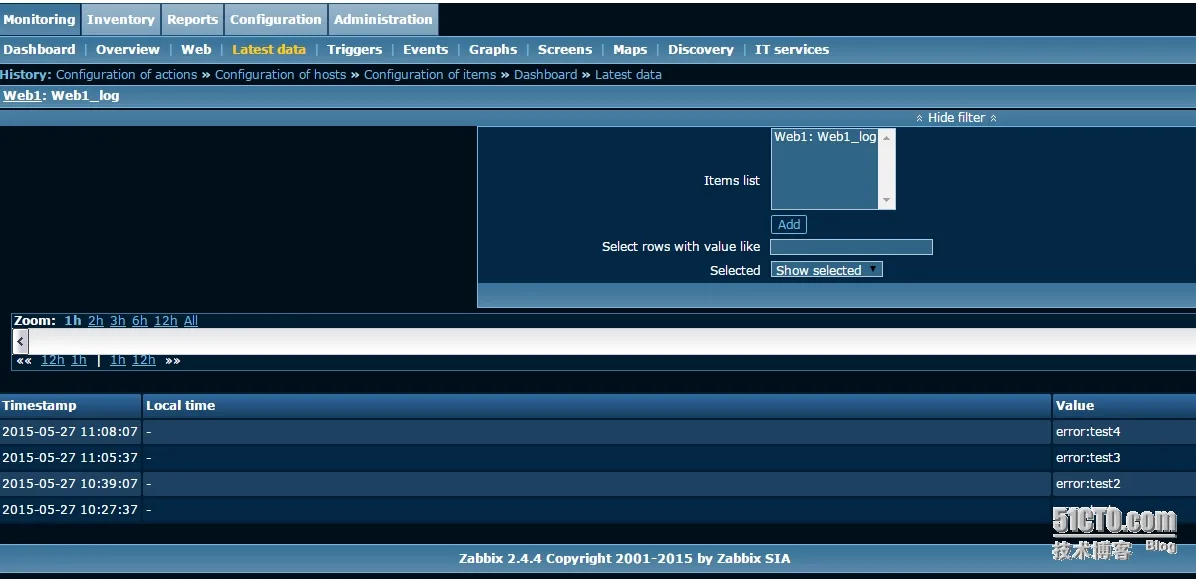Move timeline back 1h
Viewport: 1196px width, 579px height.
pyautogui.click(x=79, y=360)
